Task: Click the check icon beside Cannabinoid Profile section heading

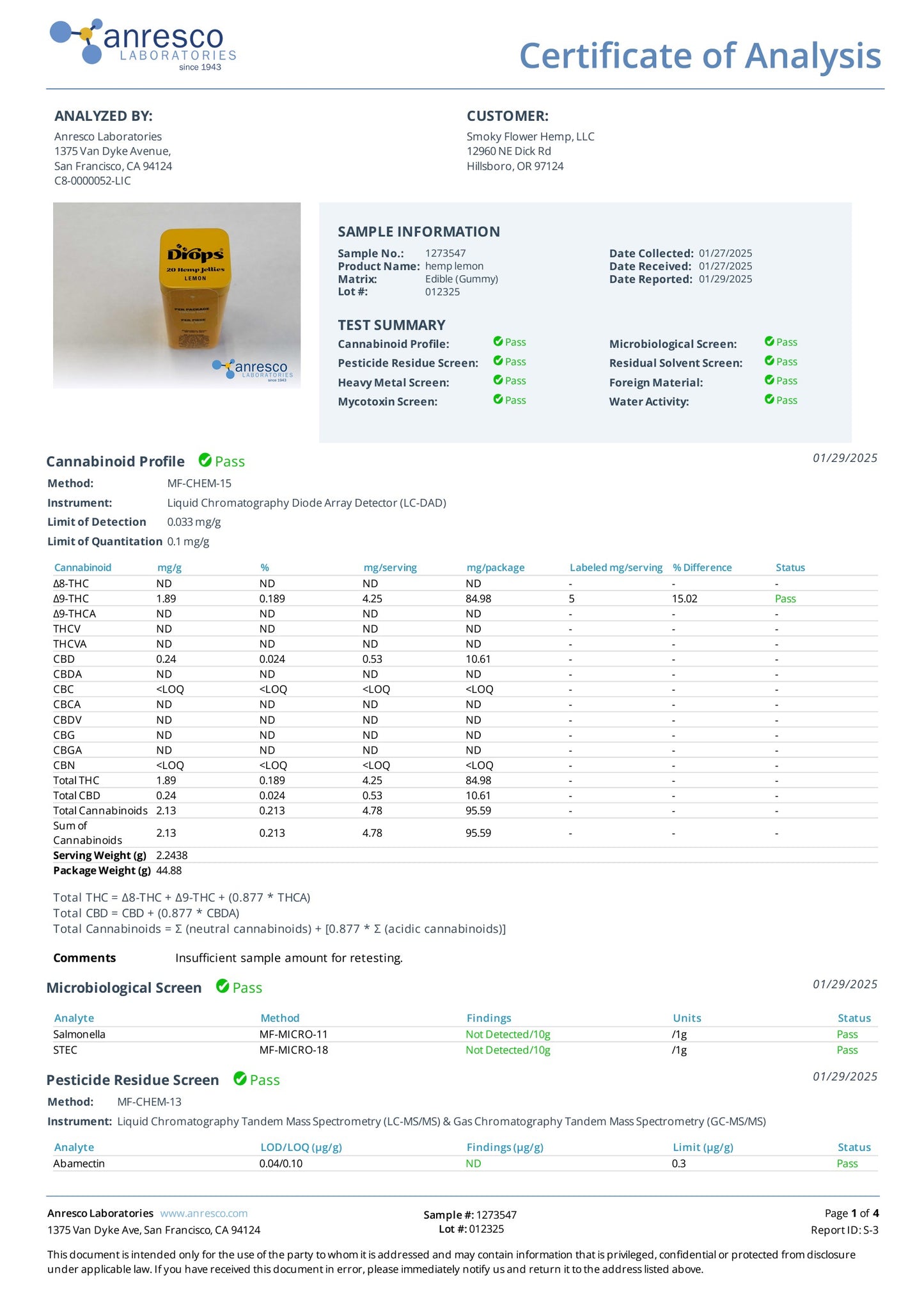Action: pyautogui.click(x=205, y=460)
